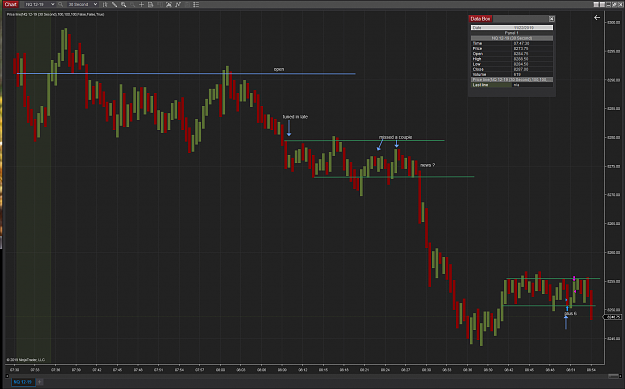Viewport: 625px width, 389px height.
Task: Switch to the NQ 12-19 chart tab
Action: click(23, 382)
